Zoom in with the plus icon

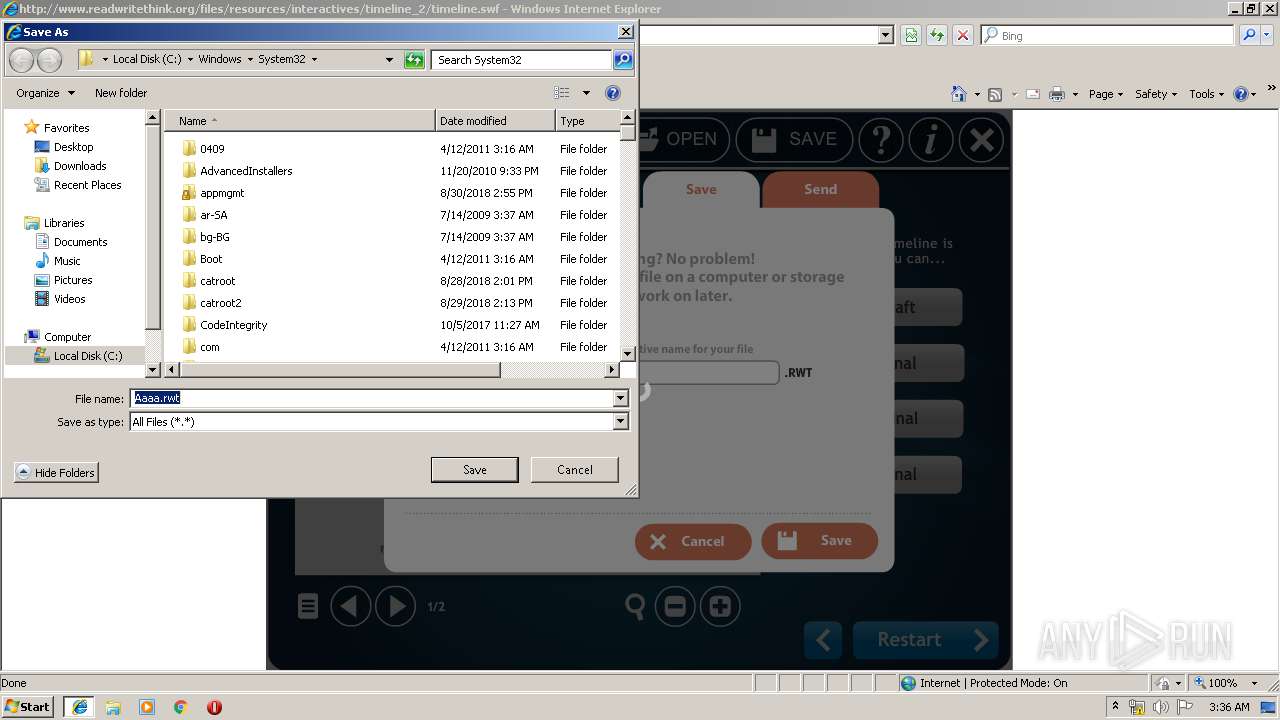[x=720, y=606]
